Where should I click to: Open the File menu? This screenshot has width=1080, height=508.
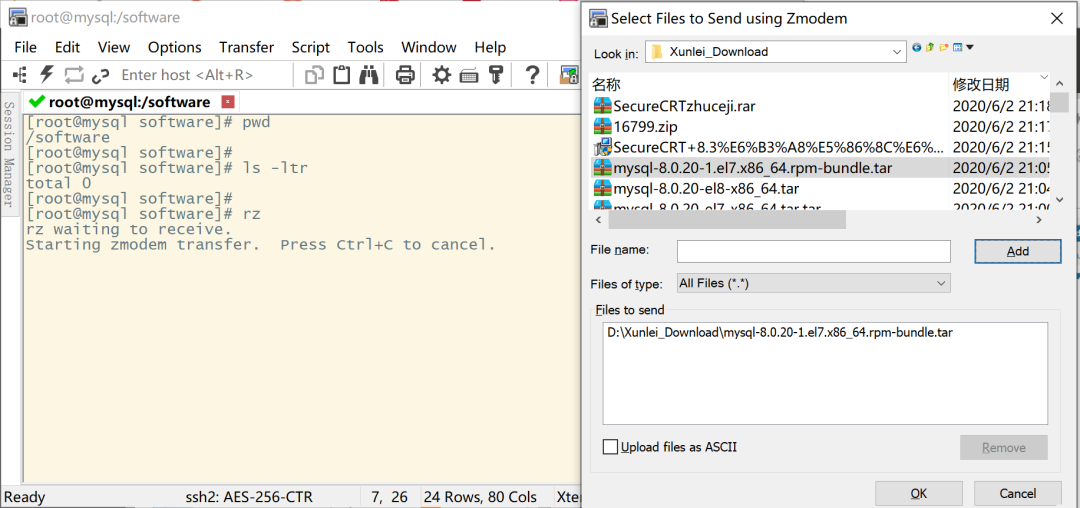[x=25, y=47]
